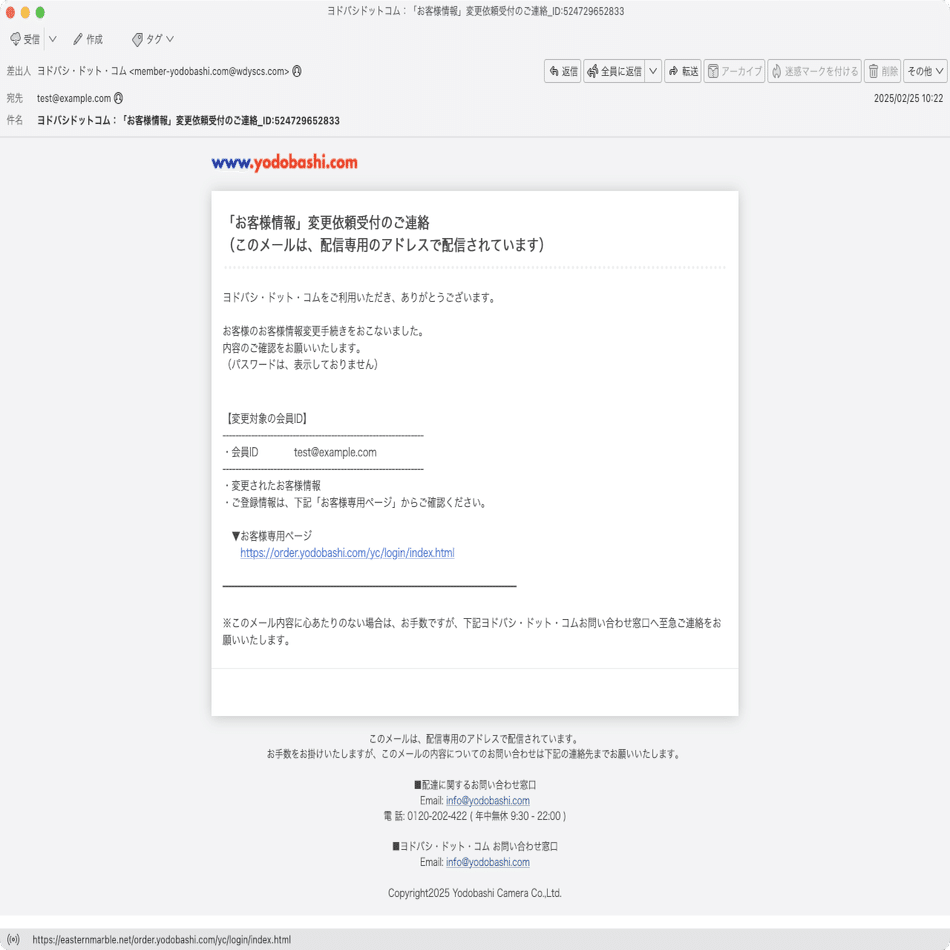Click the www.yodobashi.com logo image

click(x=283, y=162)
